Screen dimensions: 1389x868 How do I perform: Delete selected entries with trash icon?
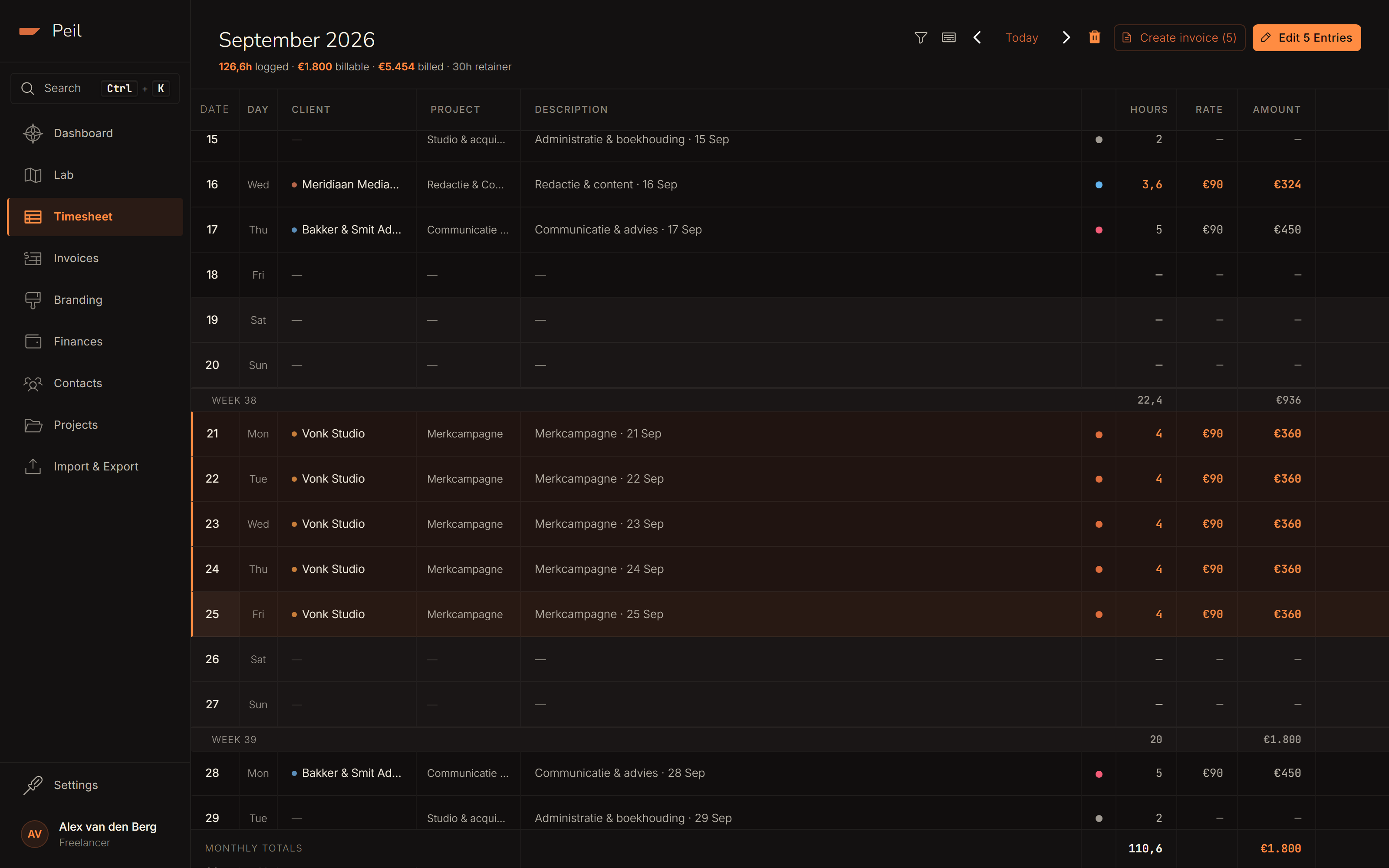pyautogui.click(x=1095, y=38)
